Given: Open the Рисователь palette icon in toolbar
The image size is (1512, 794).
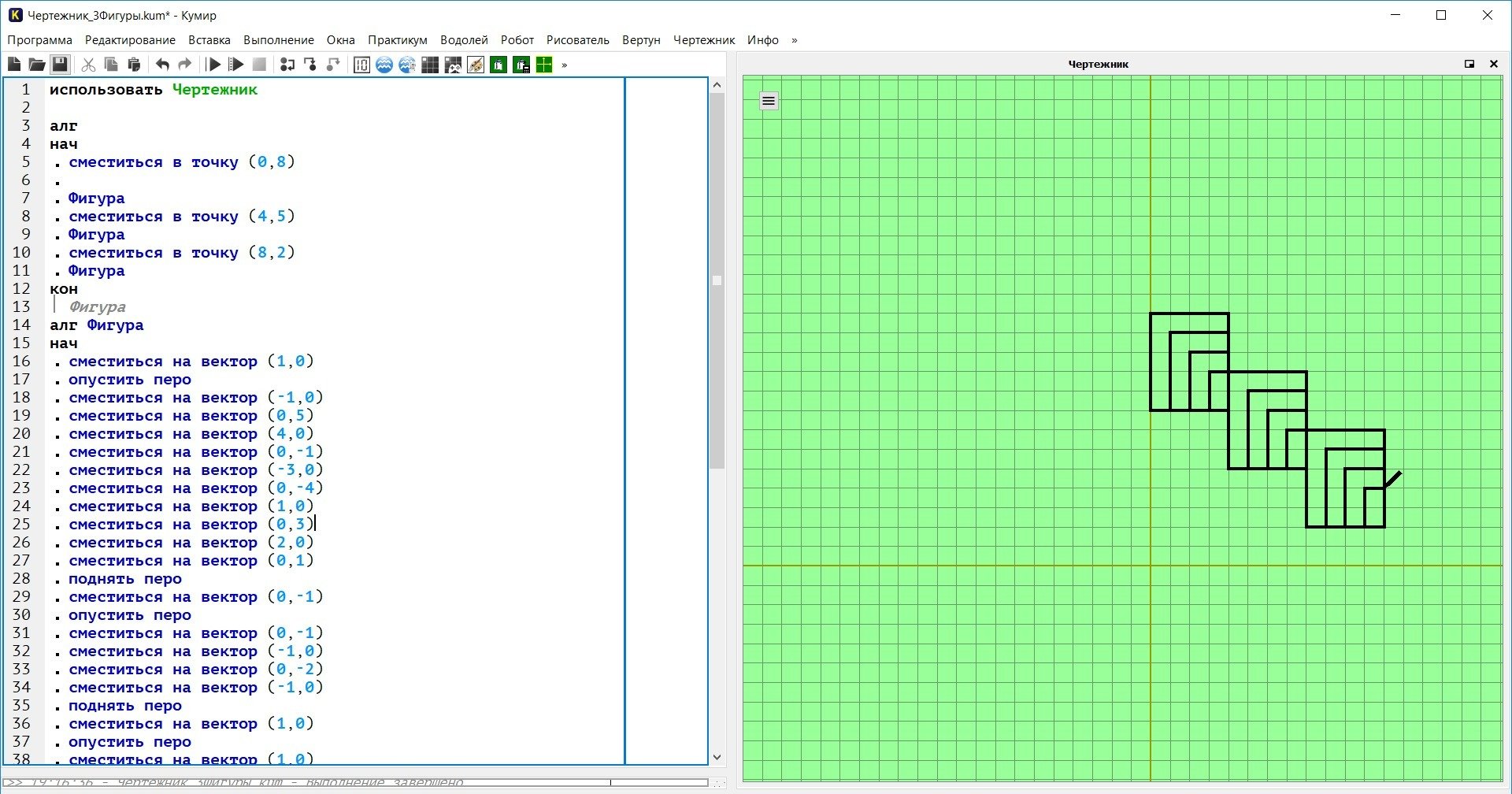Looking at the screenshot, I should (x=476, y=65).
